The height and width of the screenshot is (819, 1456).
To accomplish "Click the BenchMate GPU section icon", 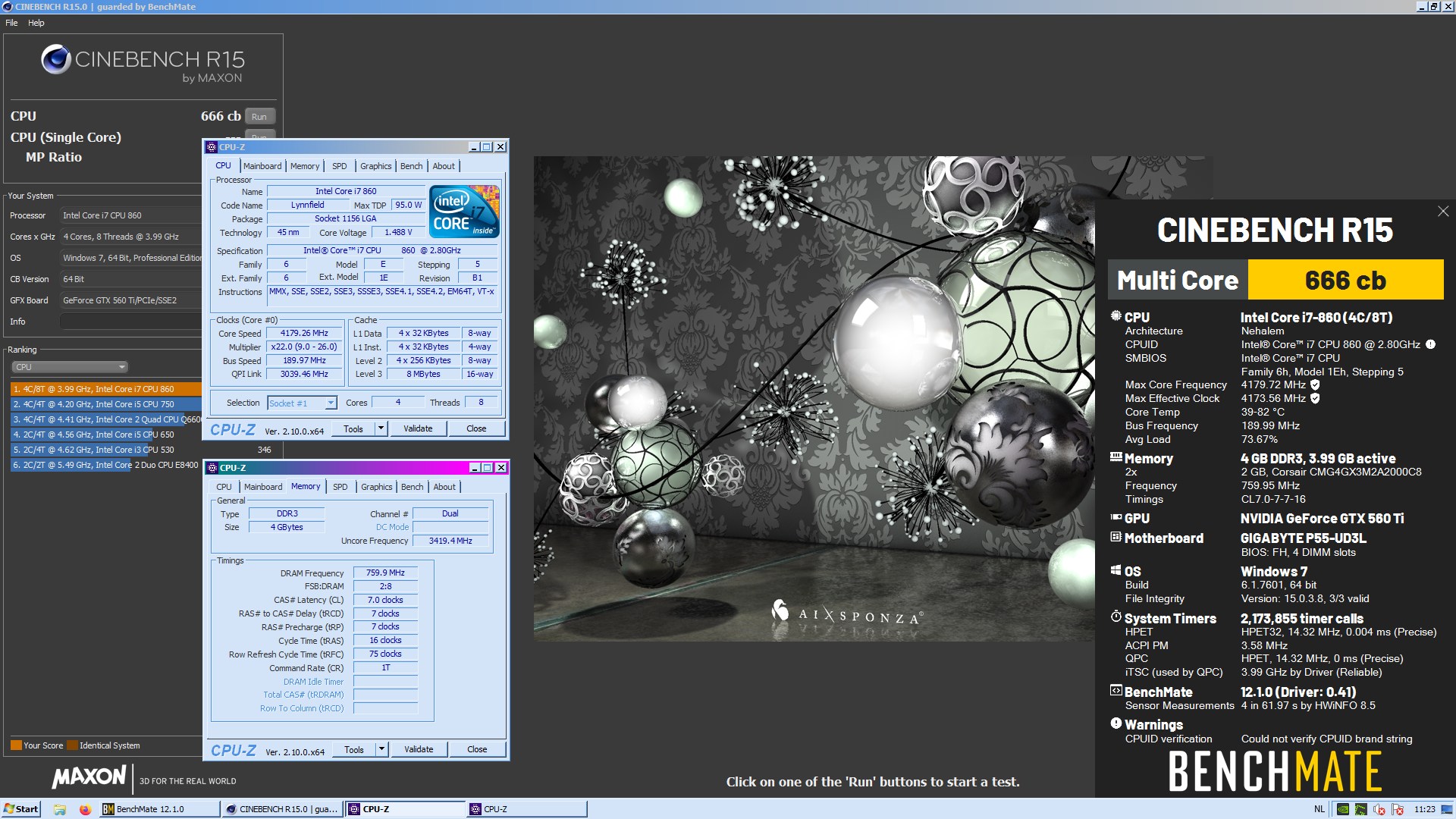I will [x=1116, y=517].
